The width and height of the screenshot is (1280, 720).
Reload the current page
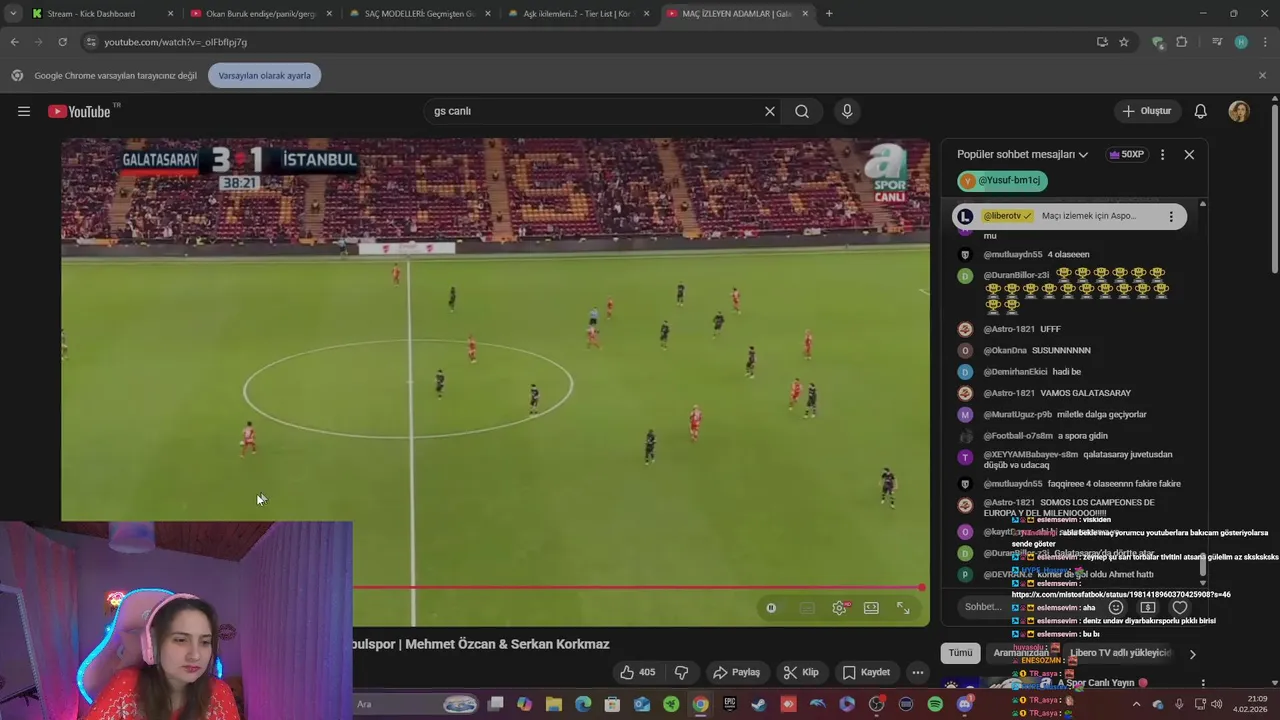(x=62, y=42)
